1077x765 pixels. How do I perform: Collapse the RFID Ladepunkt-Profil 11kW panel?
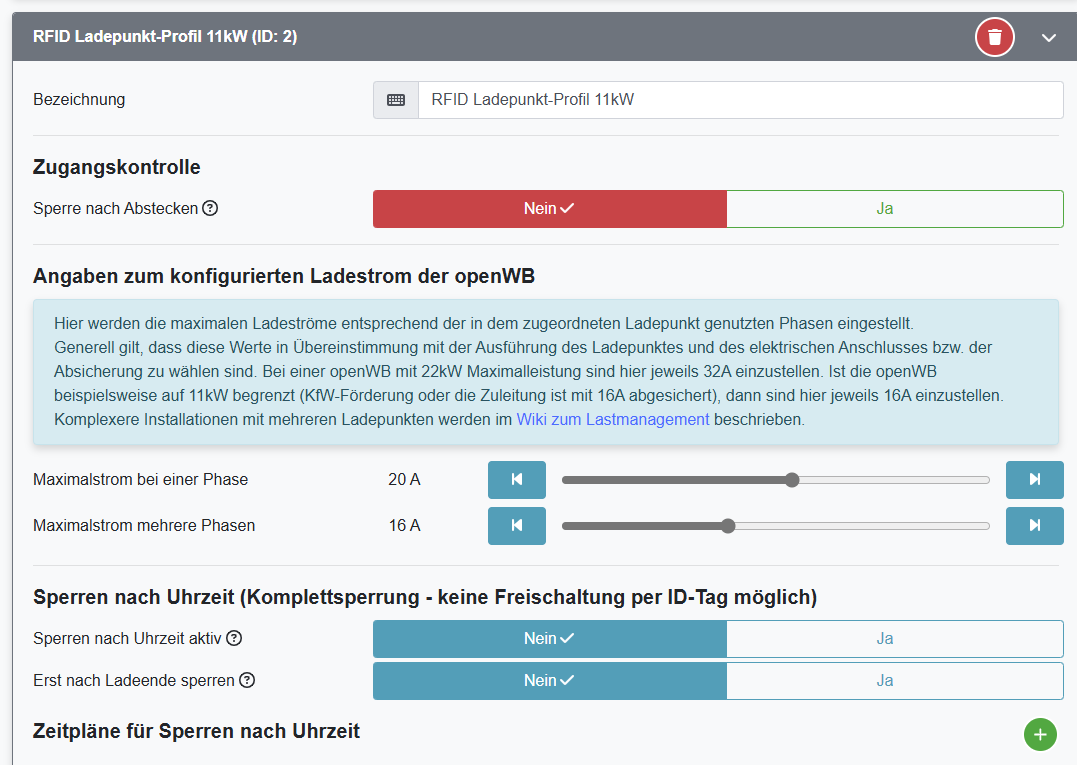(1048, 38)
